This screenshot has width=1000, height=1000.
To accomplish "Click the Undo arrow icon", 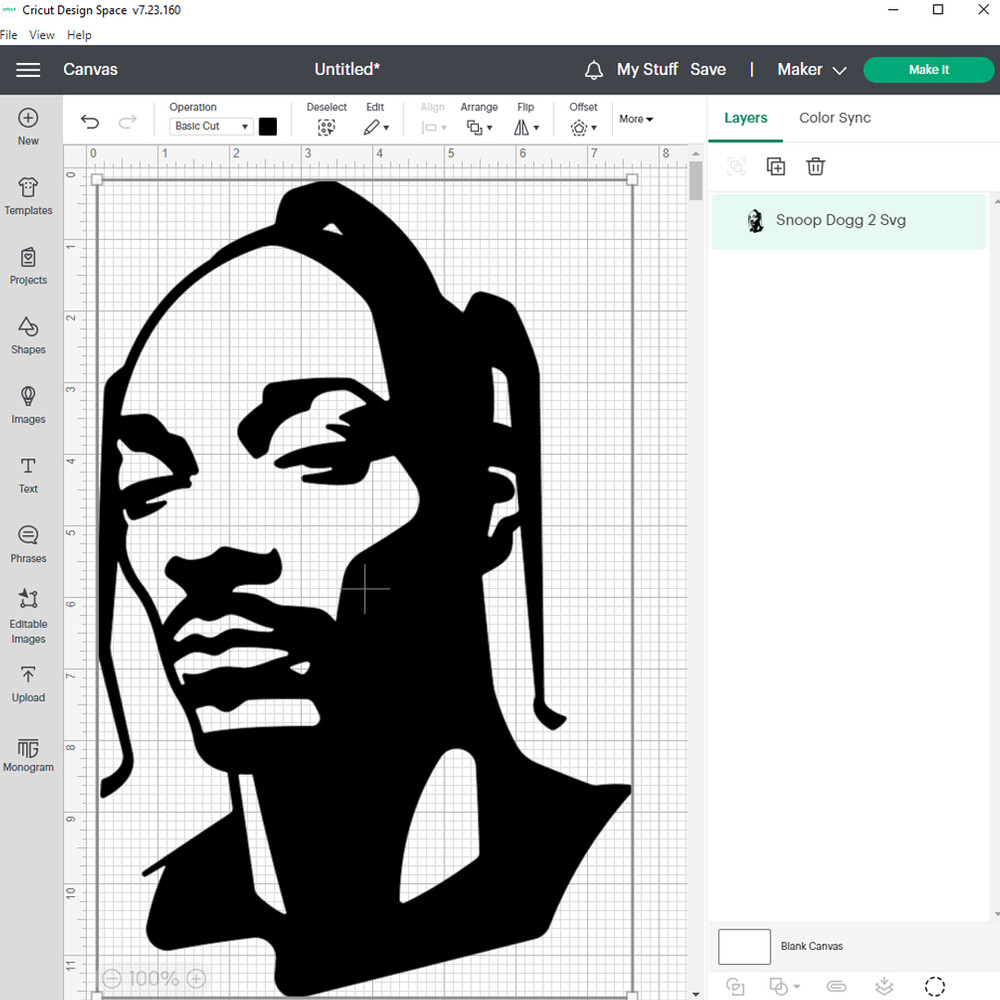I will pyautogui.click(x=90, y=122).
